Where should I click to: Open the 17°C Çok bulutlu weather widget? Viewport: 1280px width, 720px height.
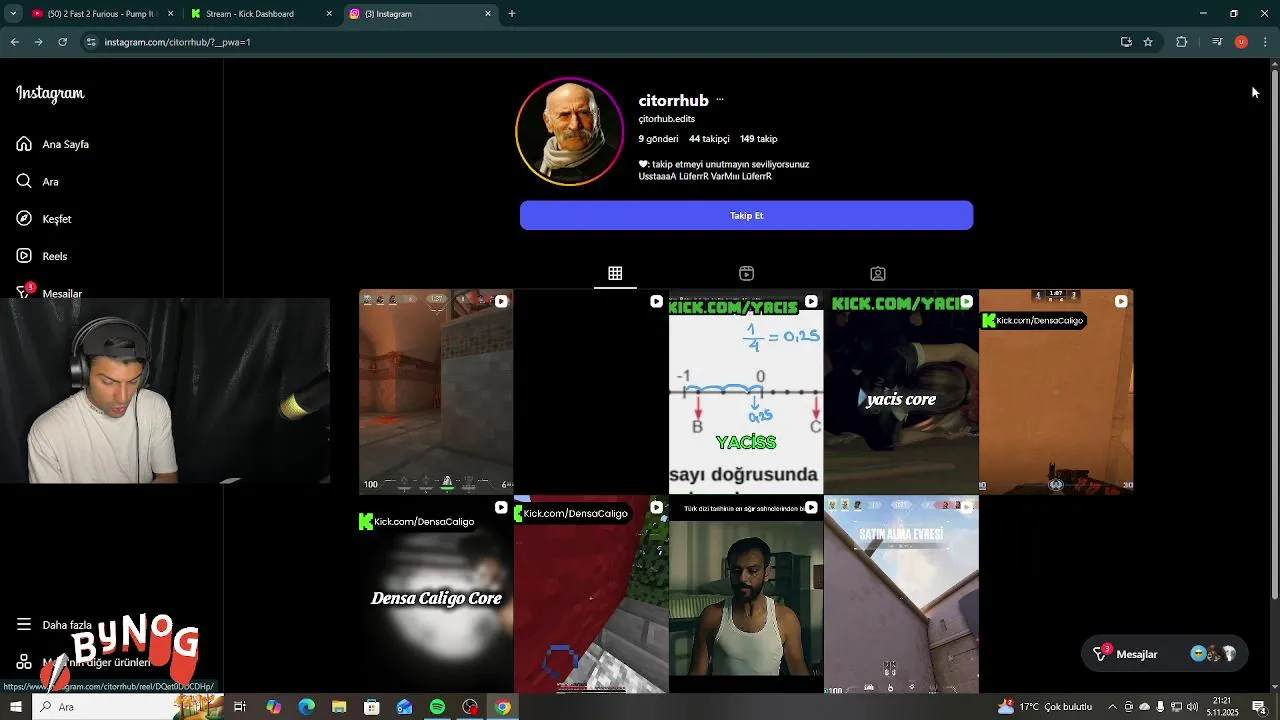1046,707
